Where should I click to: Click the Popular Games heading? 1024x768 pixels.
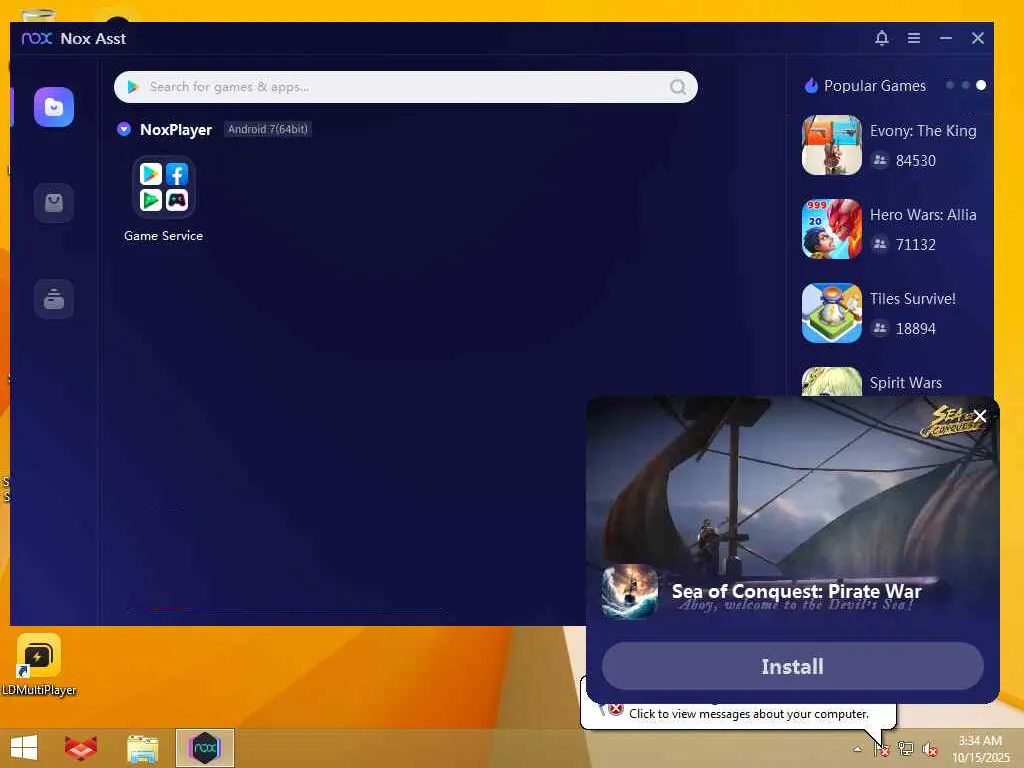874,86
